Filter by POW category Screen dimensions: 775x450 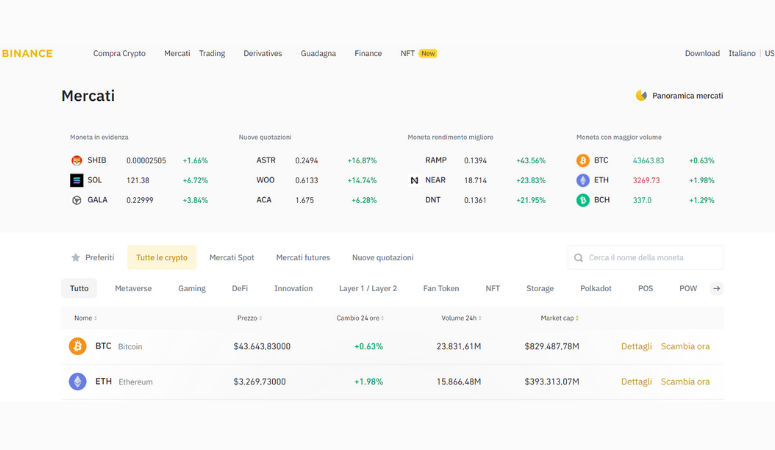(x=688, y=288)
